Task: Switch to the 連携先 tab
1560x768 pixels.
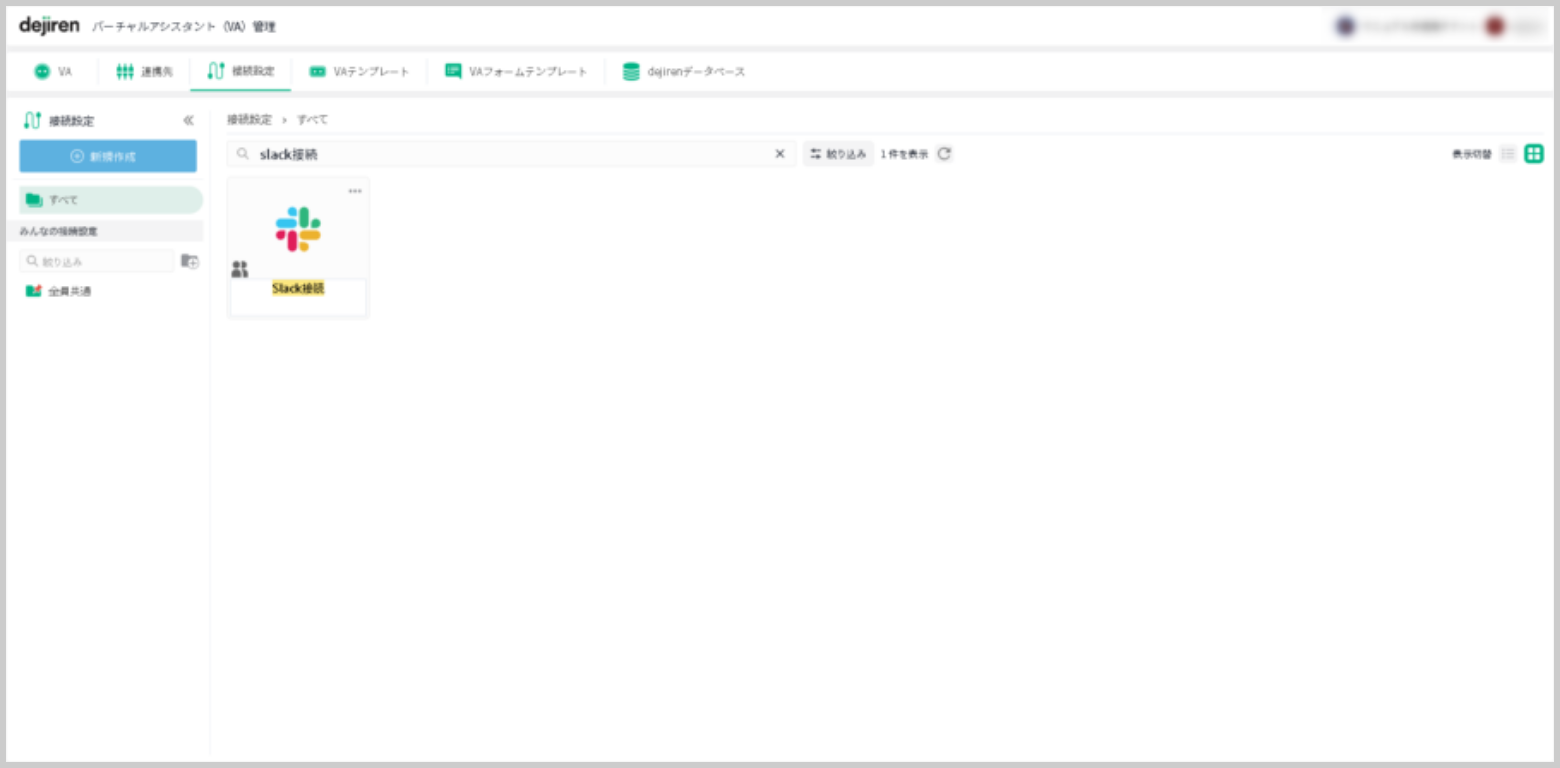Action: click(144, 72)
